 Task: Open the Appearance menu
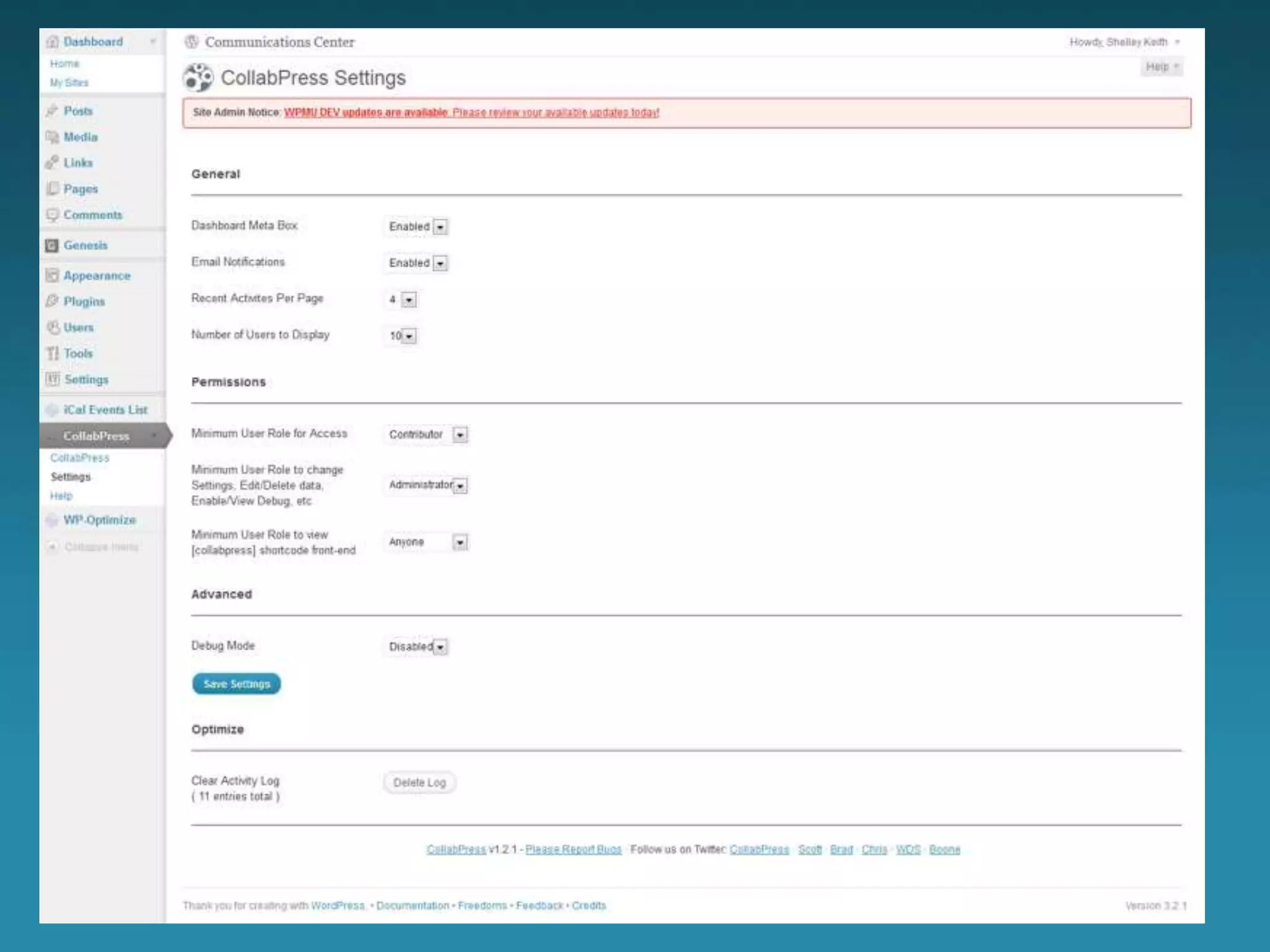[x=97, y=276]
